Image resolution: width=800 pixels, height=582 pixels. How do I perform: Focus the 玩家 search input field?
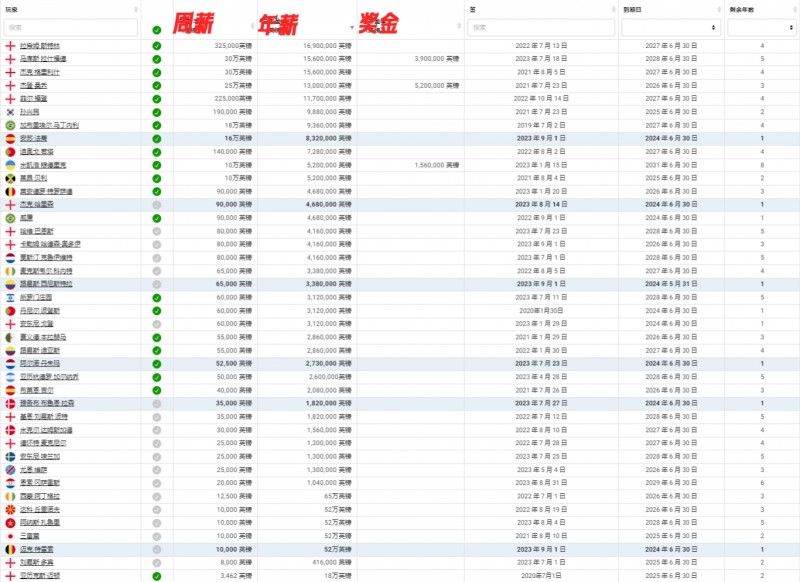coord(71,28)
